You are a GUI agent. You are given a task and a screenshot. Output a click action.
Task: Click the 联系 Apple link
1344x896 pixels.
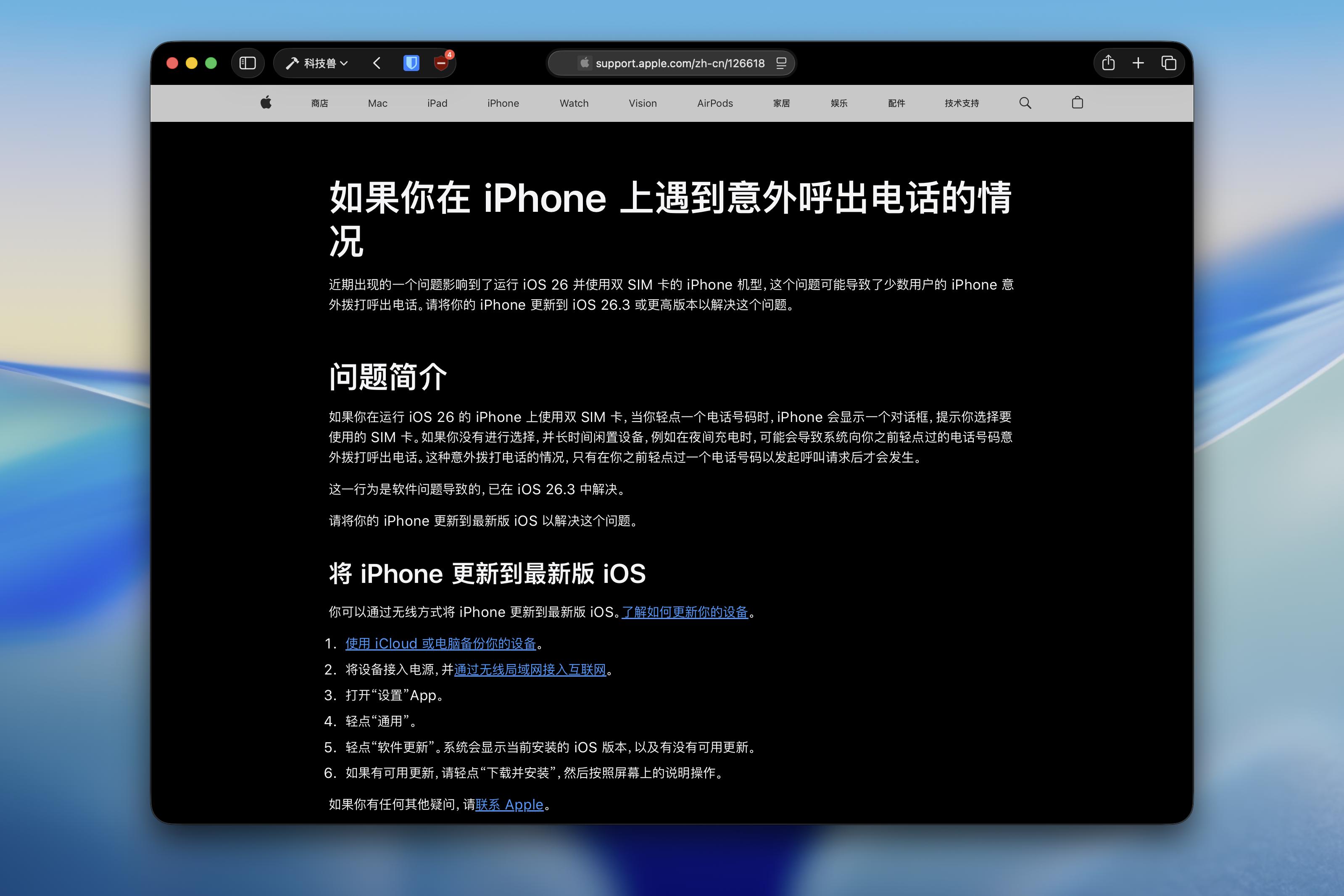tap(509, 804)
